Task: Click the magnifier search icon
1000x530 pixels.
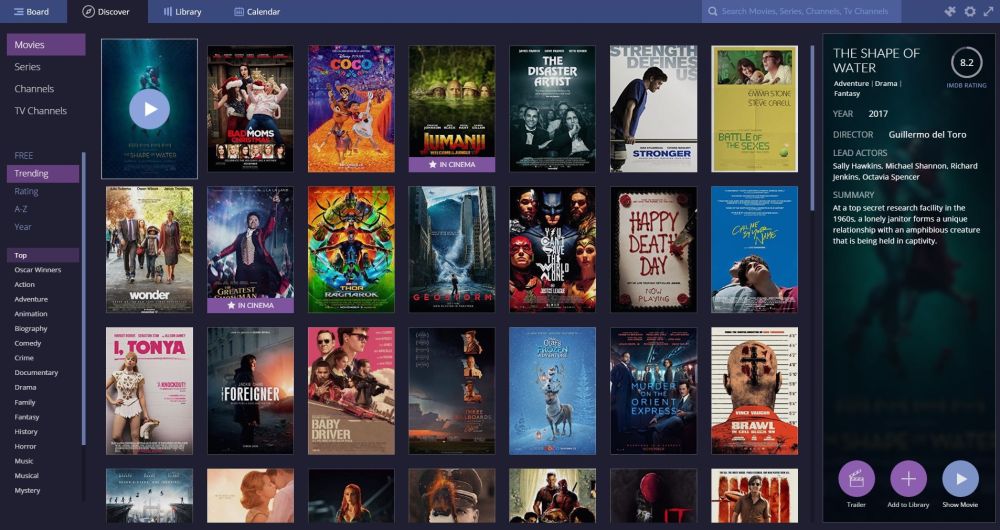Action: pyautogui.click(x=712, y=11)
